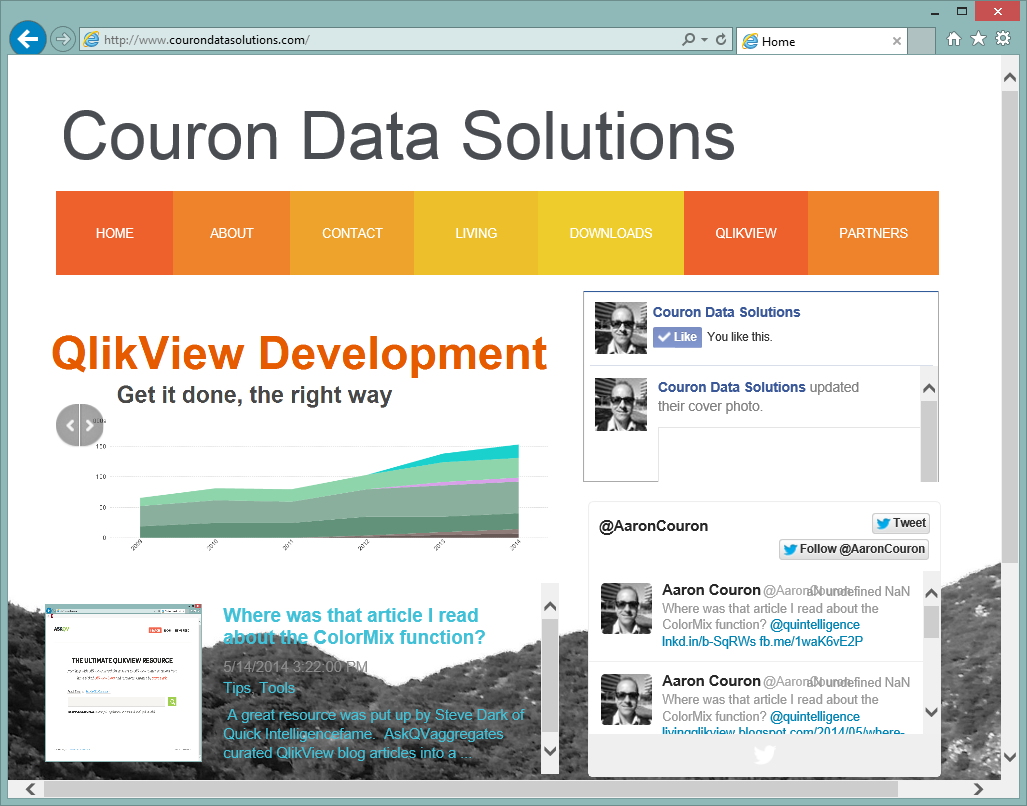Open the address bar dropdown arrow
The image size is (1027, 806).
coord(705,39)
